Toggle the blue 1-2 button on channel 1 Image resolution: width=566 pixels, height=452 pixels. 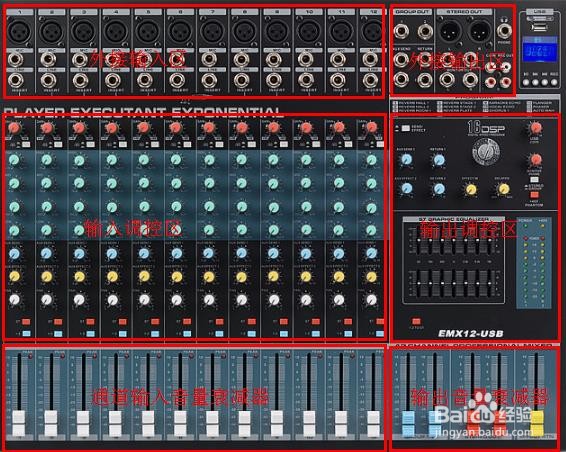point(26,334)
